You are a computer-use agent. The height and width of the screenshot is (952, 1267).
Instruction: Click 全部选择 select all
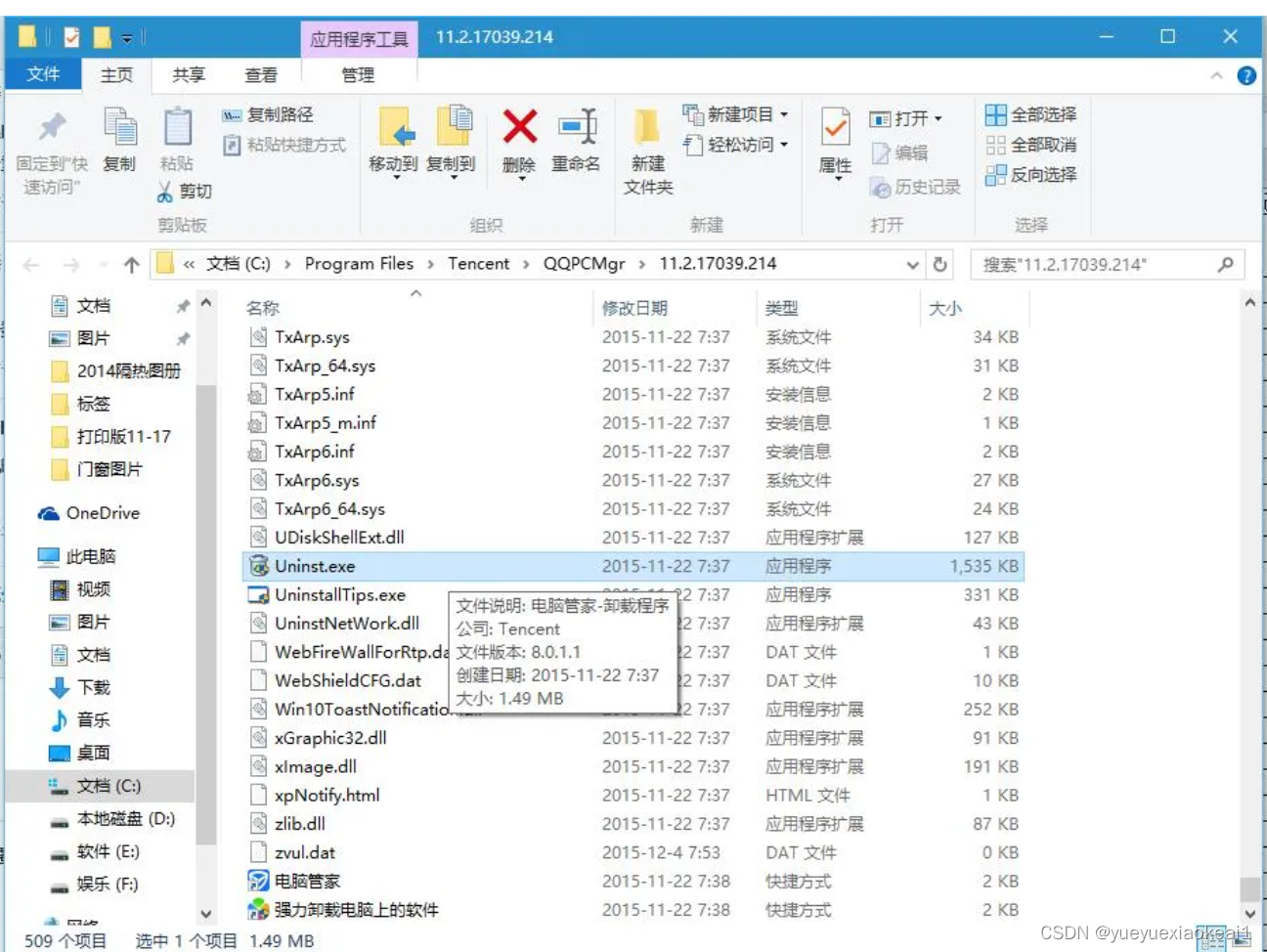pos(1031,114)
